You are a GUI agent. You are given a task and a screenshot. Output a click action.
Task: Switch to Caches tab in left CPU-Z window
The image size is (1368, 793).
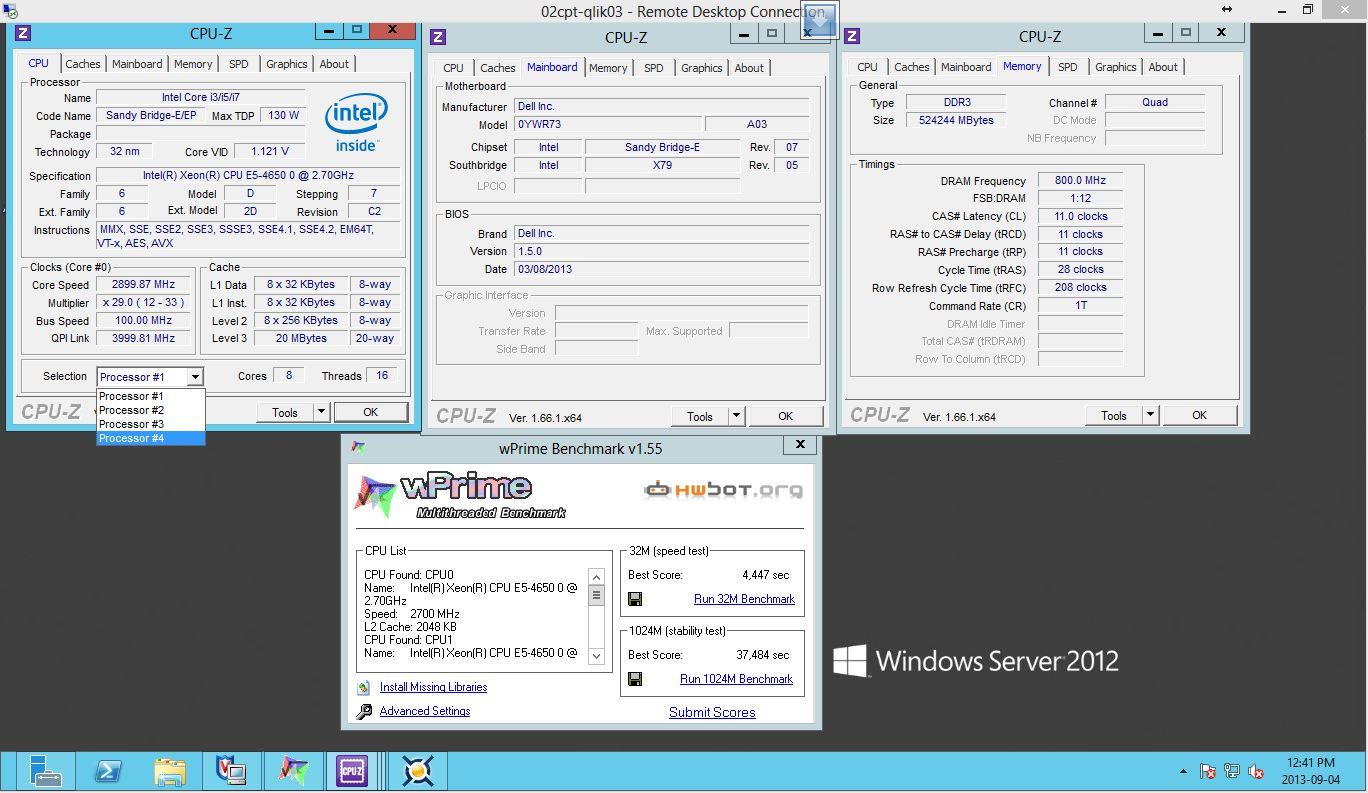click(83, 64)
